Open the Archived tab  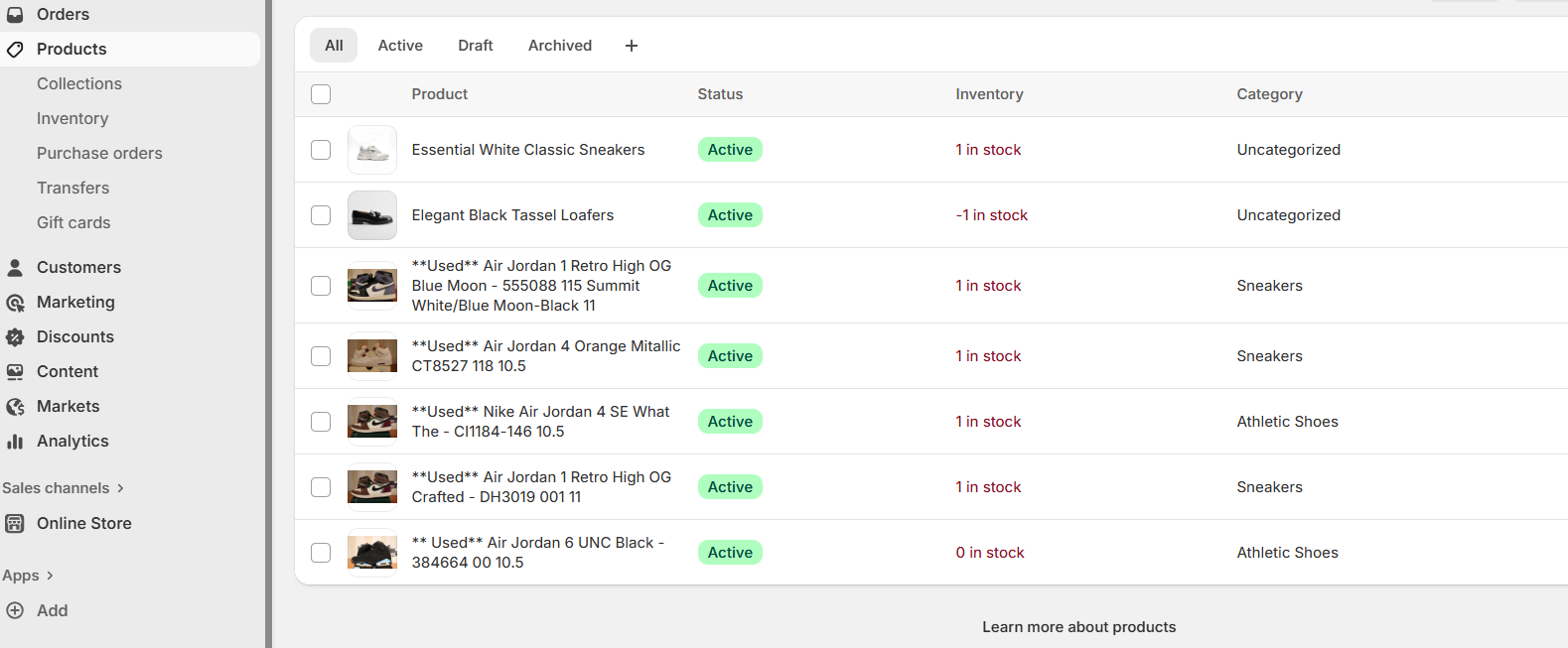560,46
